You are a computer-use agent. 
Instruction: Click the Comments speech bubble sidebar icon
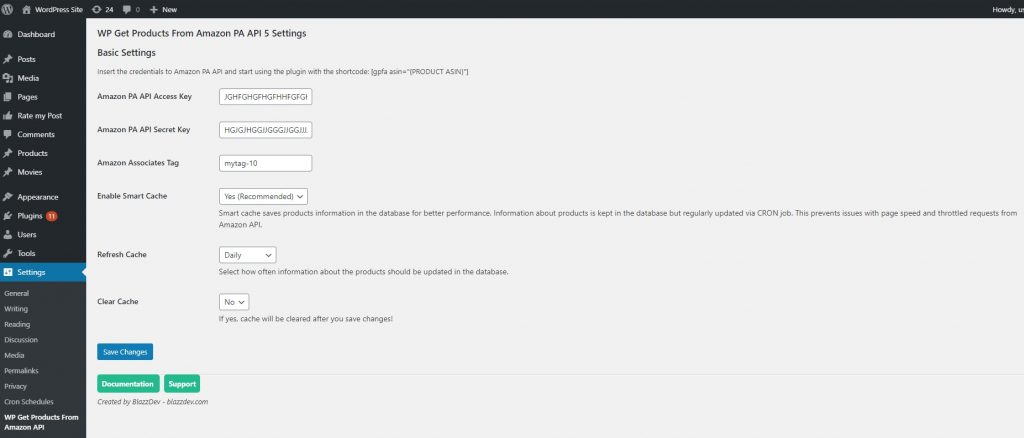8,134
